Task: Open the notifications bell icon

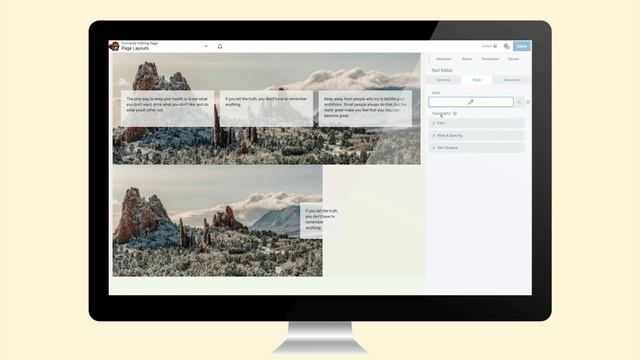Action: (220, 46)
